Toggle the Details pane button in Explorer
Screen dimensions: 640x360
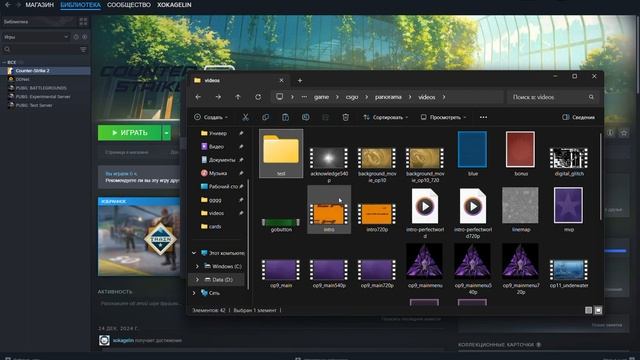pos(578,118)
